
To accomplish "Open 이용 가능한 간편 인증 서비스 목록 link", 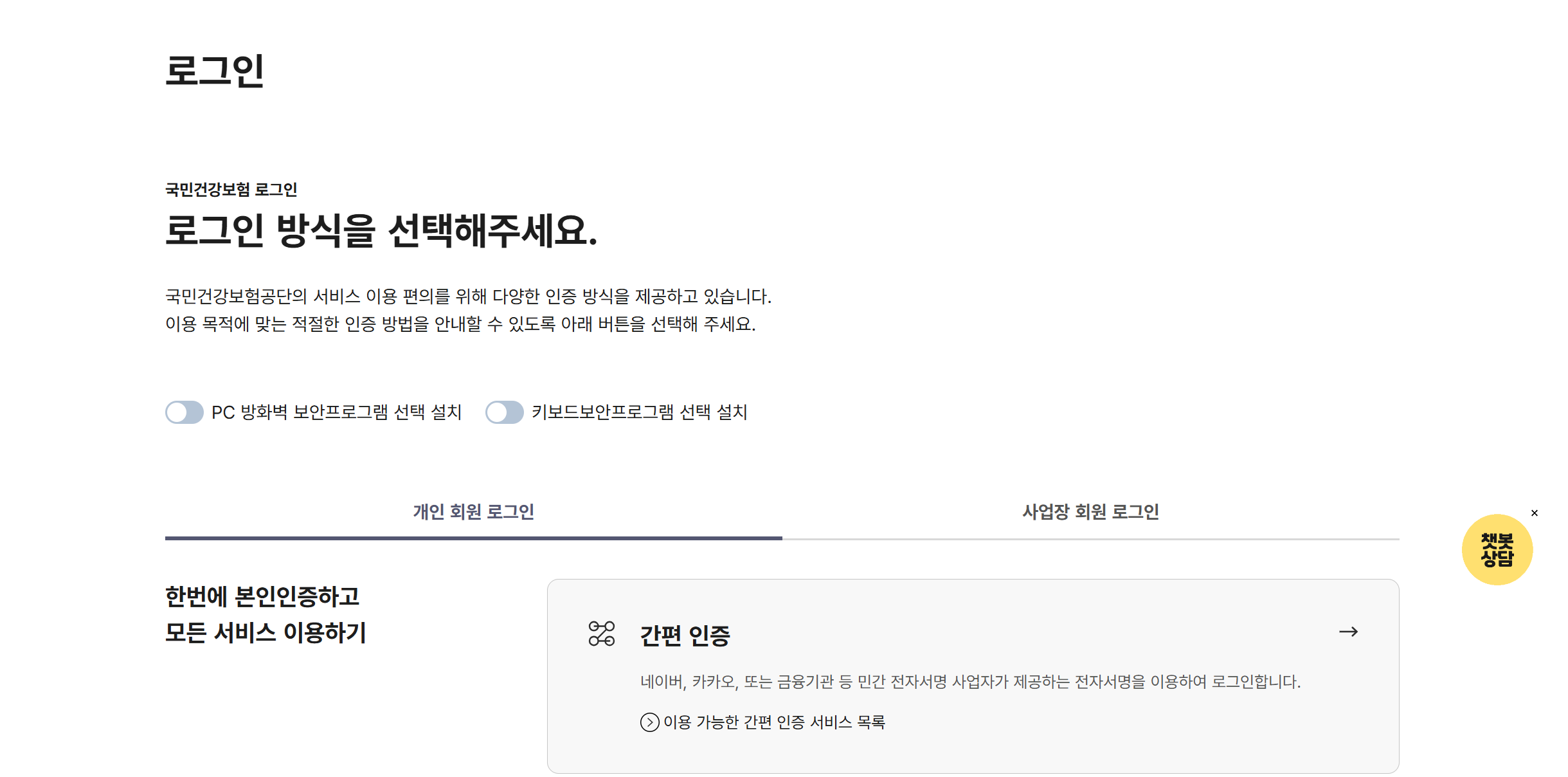I will click(762, 722).
